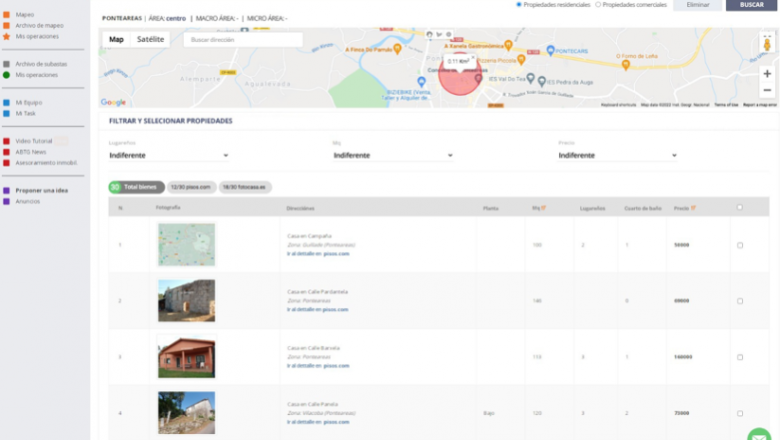Open the green mail chat bubble
This screenshot has height=440, width=780.
[762, 433]
